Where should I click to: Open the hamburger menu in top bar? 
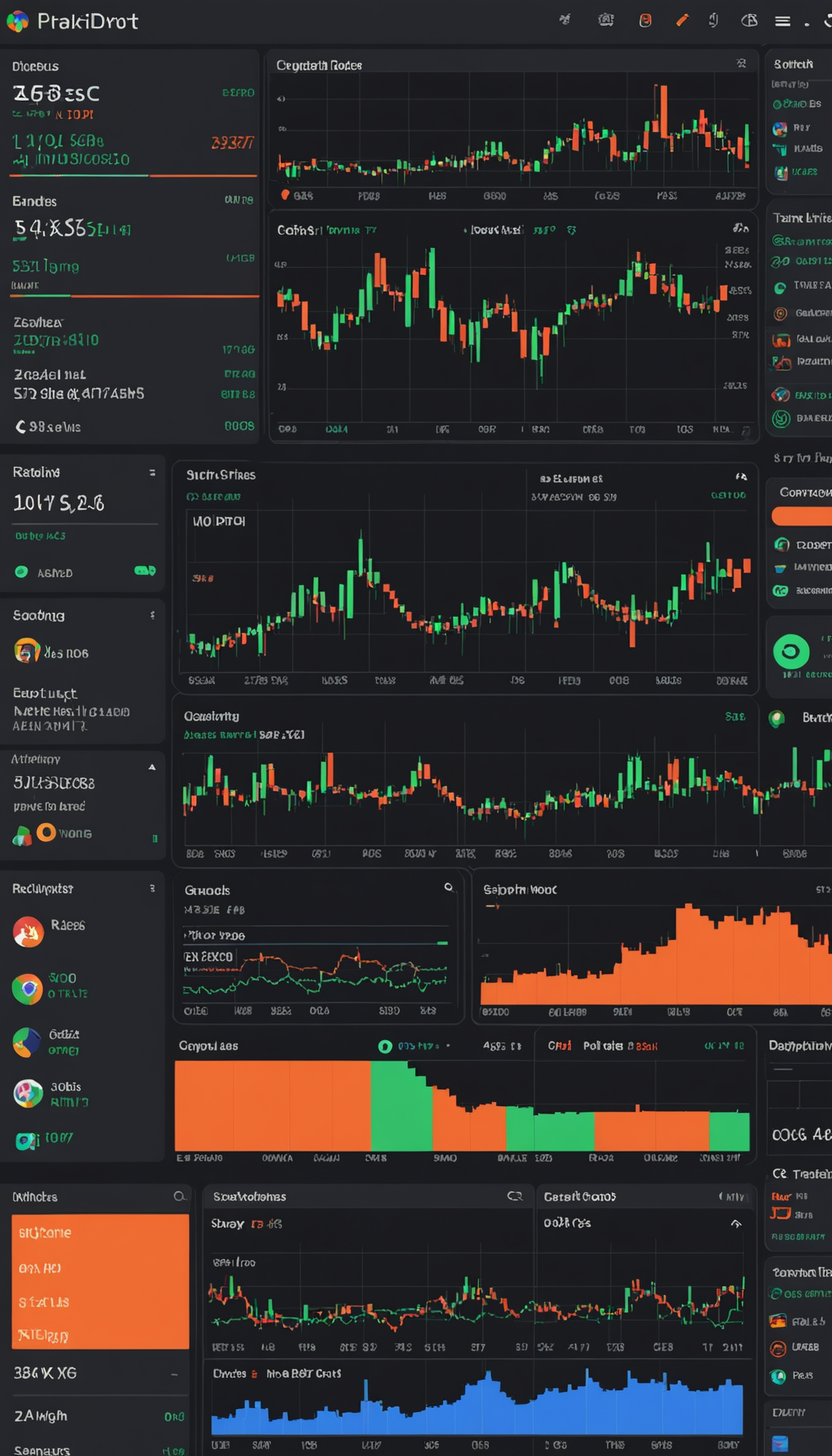[782, 22]
